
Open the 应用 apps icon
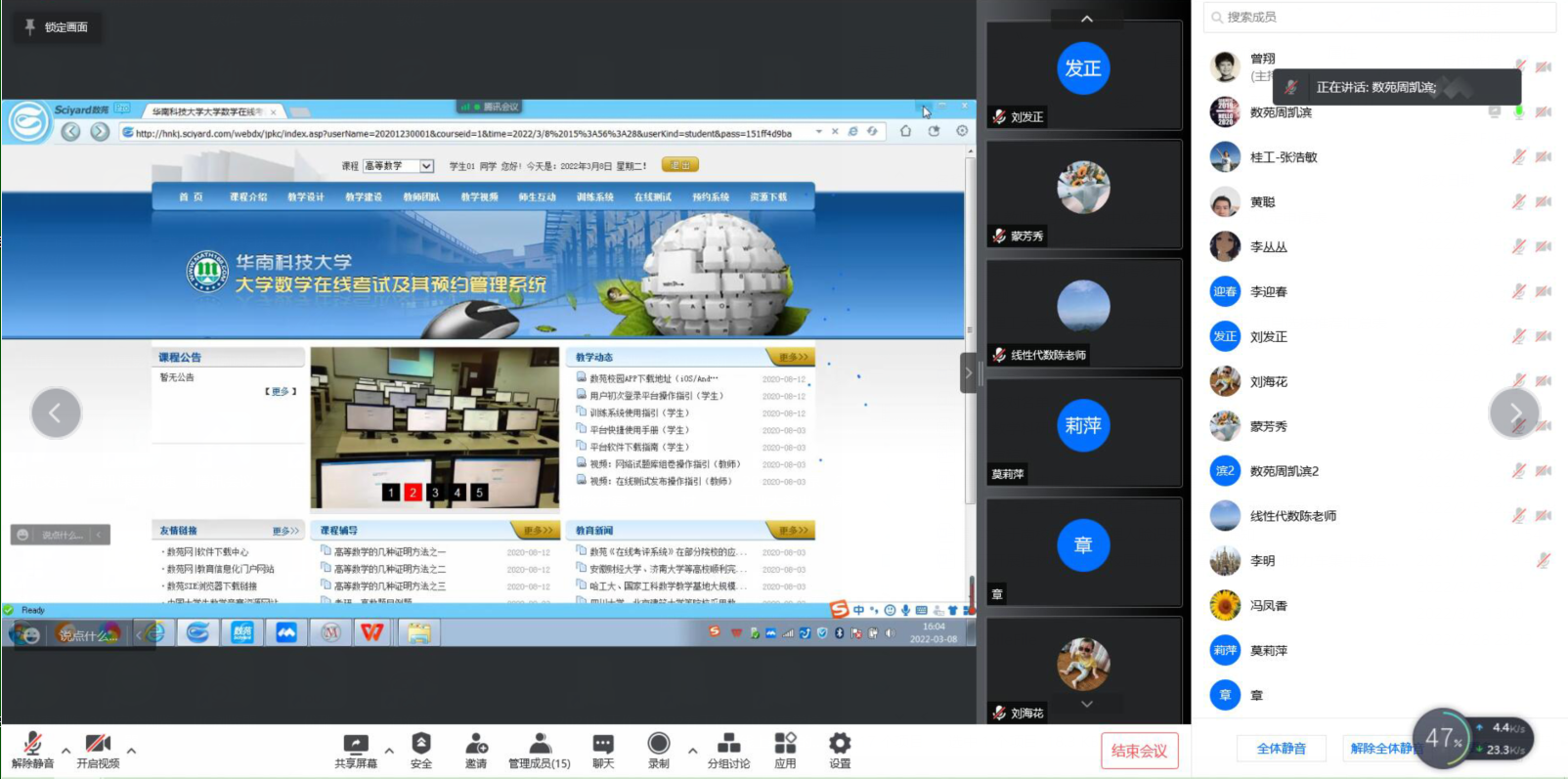(x=785, y=750)
